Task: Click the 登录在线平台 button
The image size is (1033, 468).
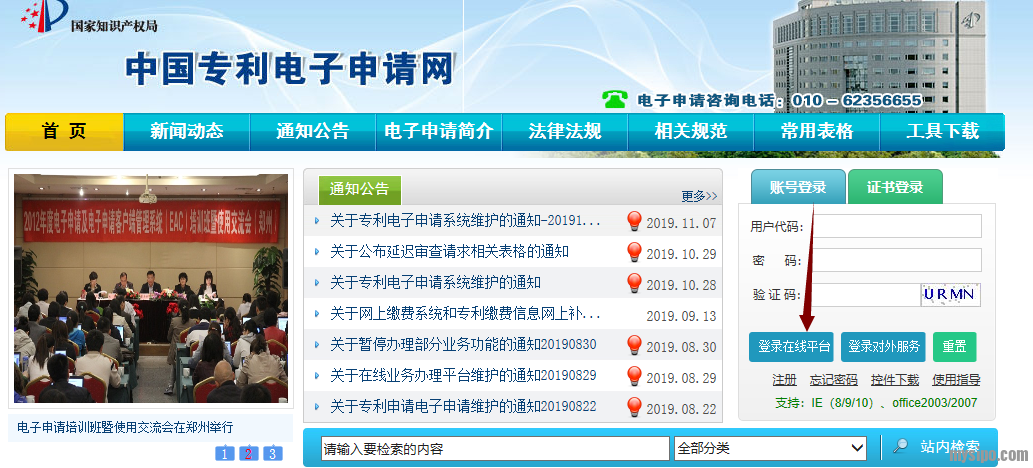Action: 790,347
